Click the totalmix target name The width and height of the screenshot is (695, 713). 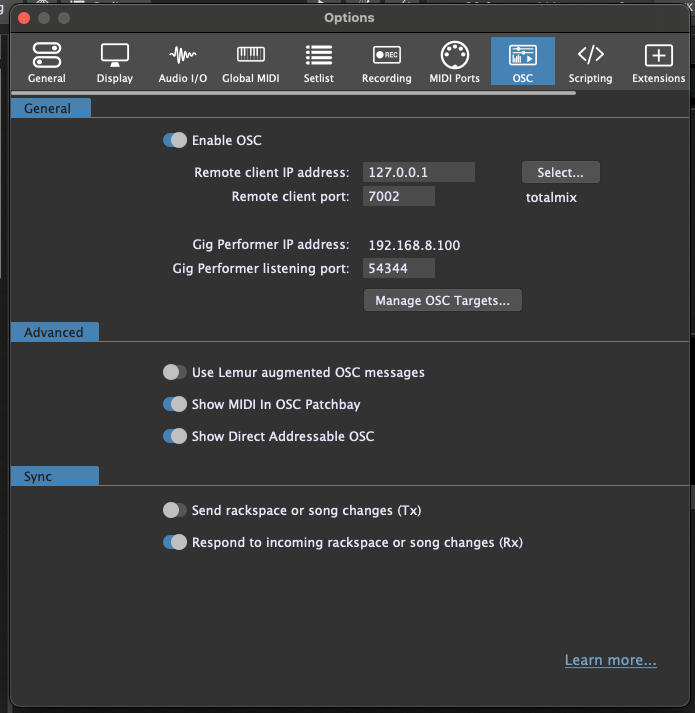pos(551,197)
